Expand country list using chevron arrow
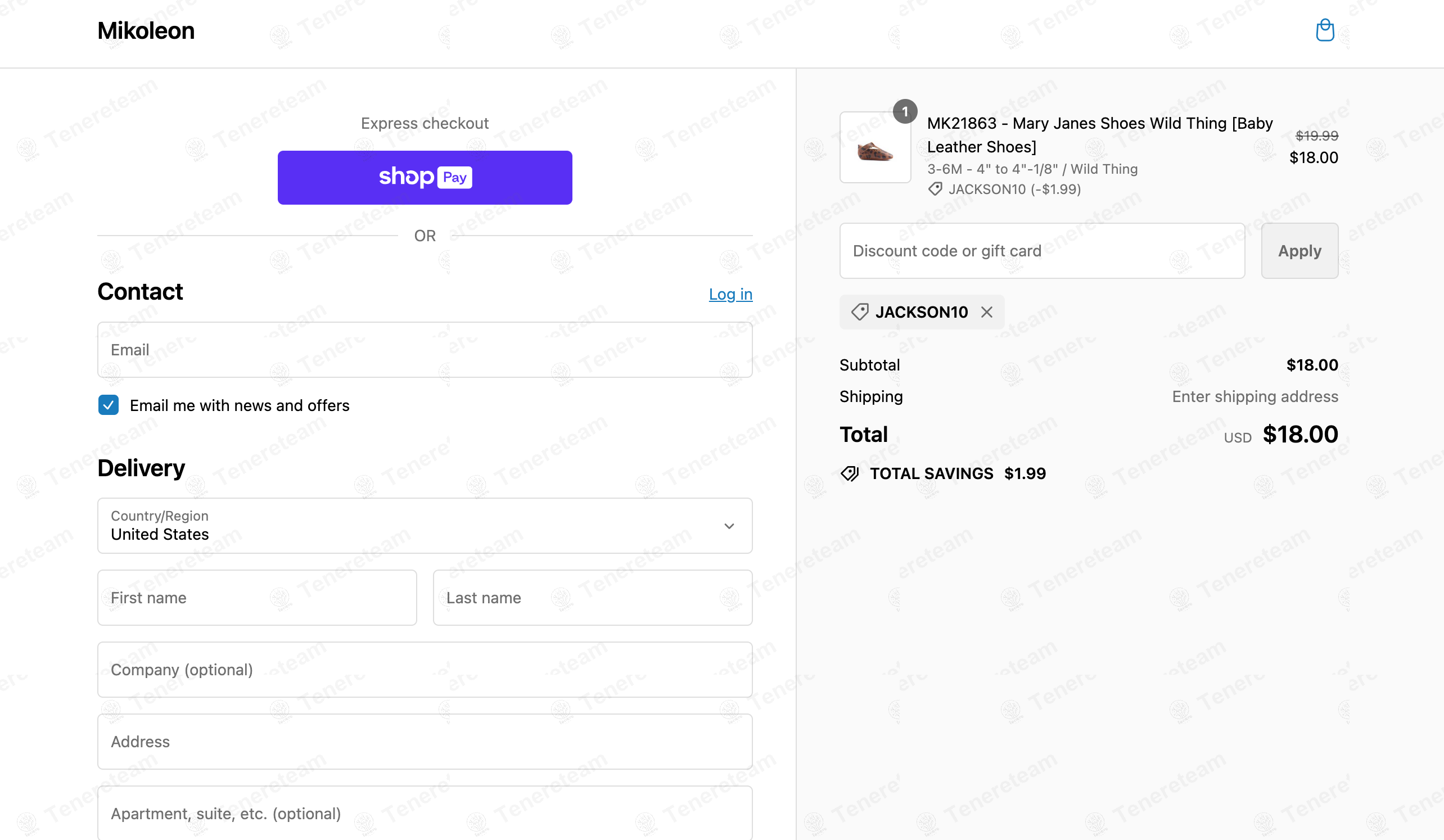The image size is (1444, 840). tap(729, 526)
